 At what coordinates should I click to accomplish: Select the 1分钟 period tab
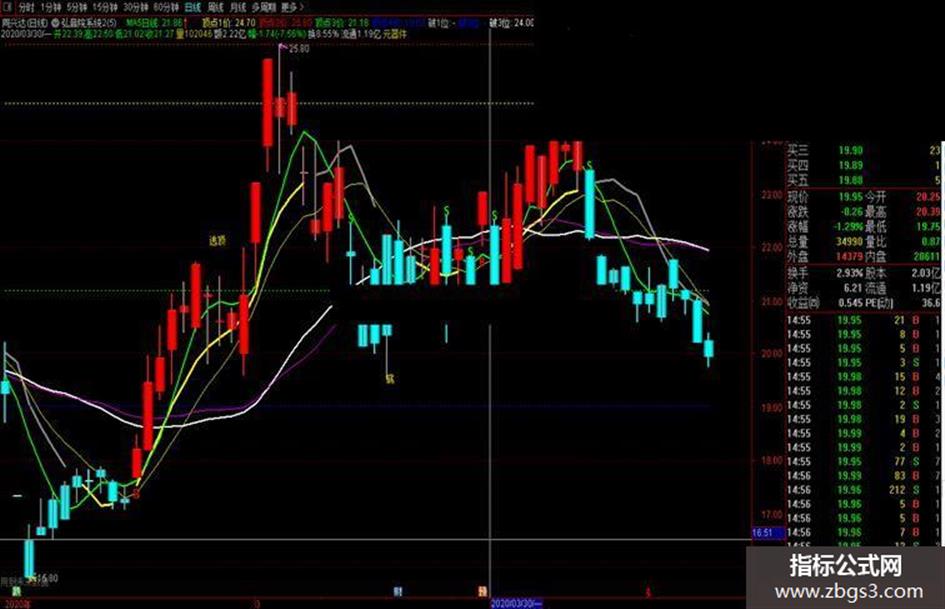point(51,7)
